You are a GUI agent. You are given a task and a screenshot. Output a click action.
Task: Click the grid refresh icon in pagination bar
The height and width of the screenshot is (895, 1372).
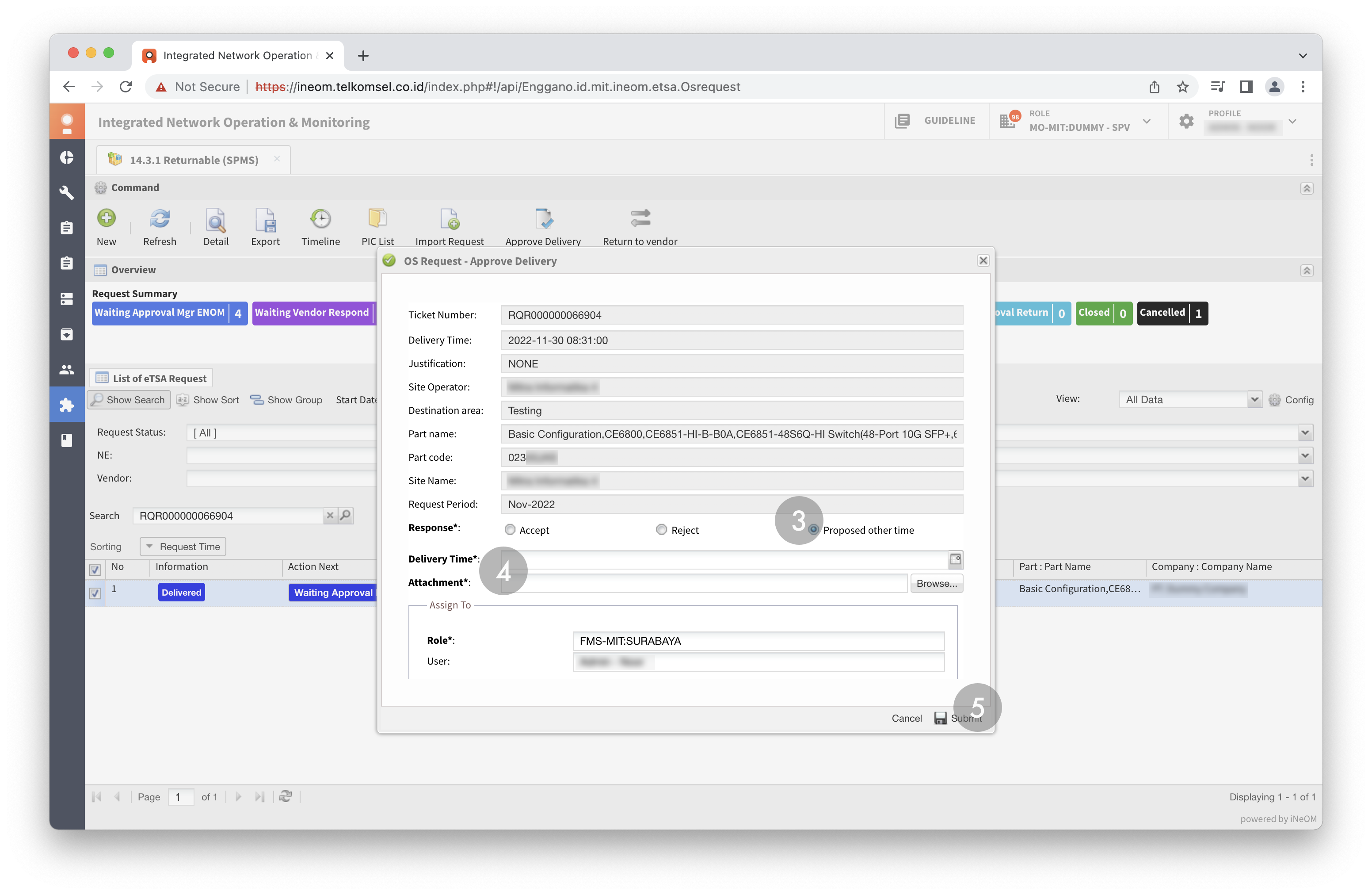[x=286, y=796]
